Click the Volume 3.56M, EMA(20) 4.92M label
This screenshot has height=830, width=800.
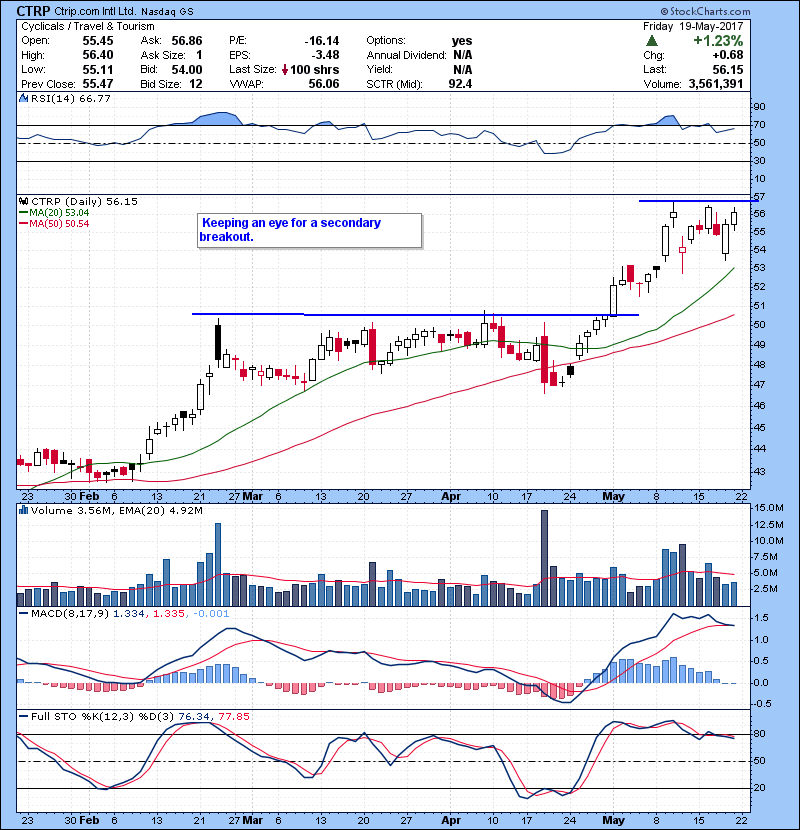117,510
